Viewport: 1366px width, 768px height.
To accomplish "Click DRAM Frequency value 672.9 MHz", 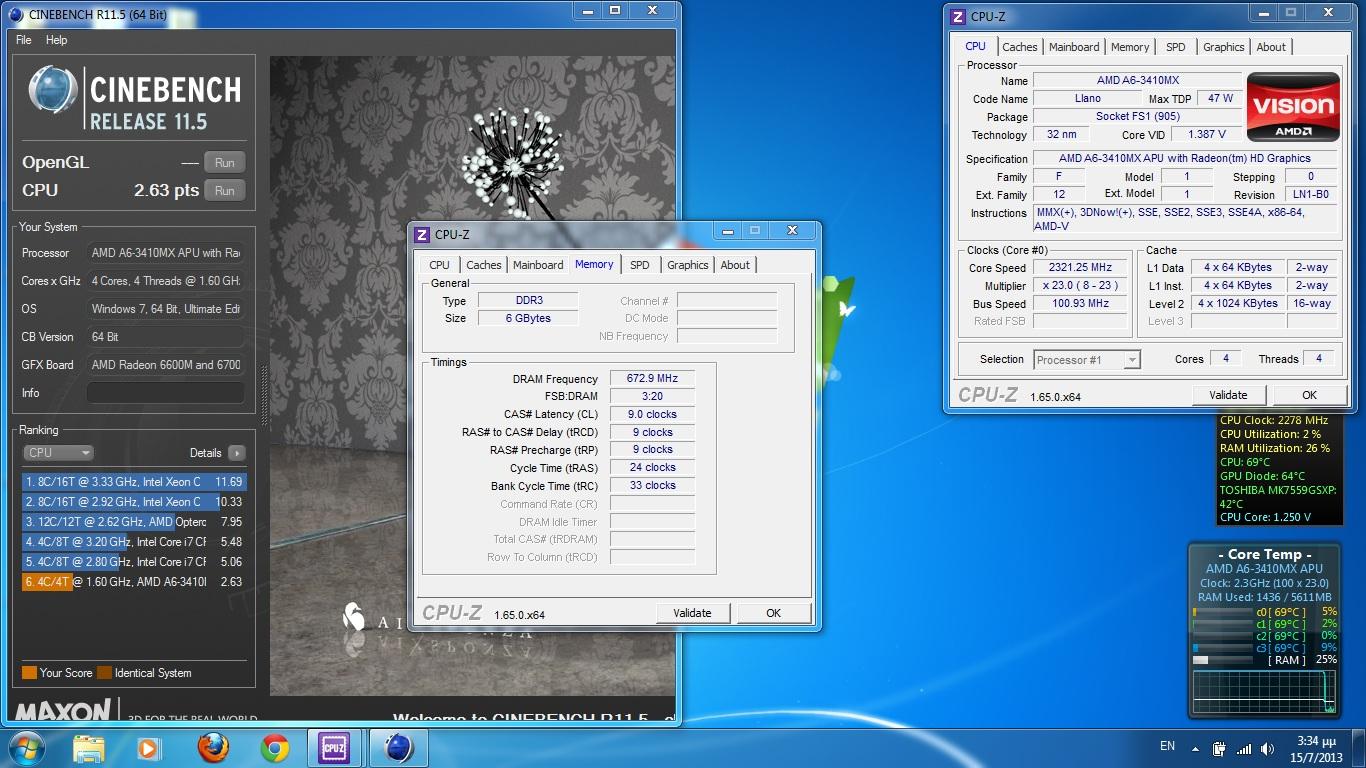I will click(652, 379).
